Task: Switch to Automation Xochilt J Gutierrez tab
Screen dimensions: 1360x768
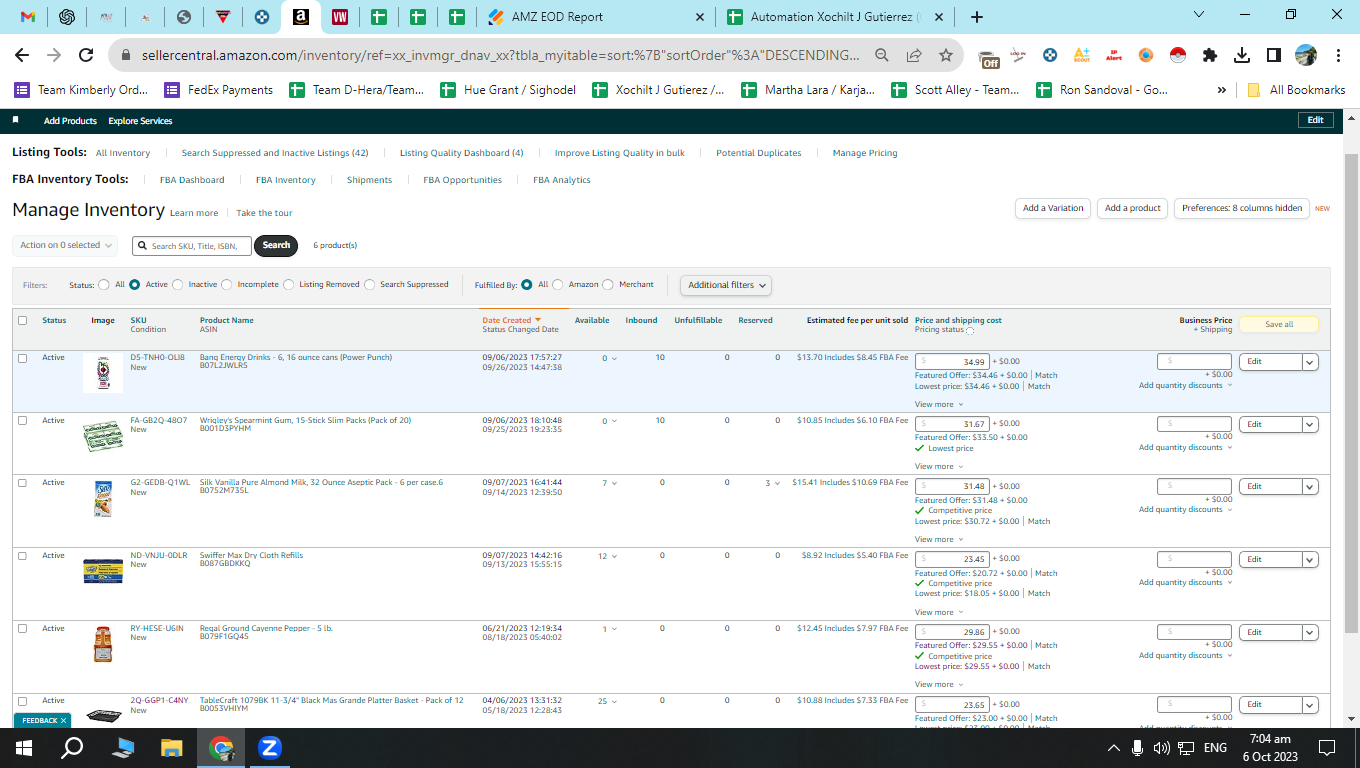Action: click(x=833, y=17)
